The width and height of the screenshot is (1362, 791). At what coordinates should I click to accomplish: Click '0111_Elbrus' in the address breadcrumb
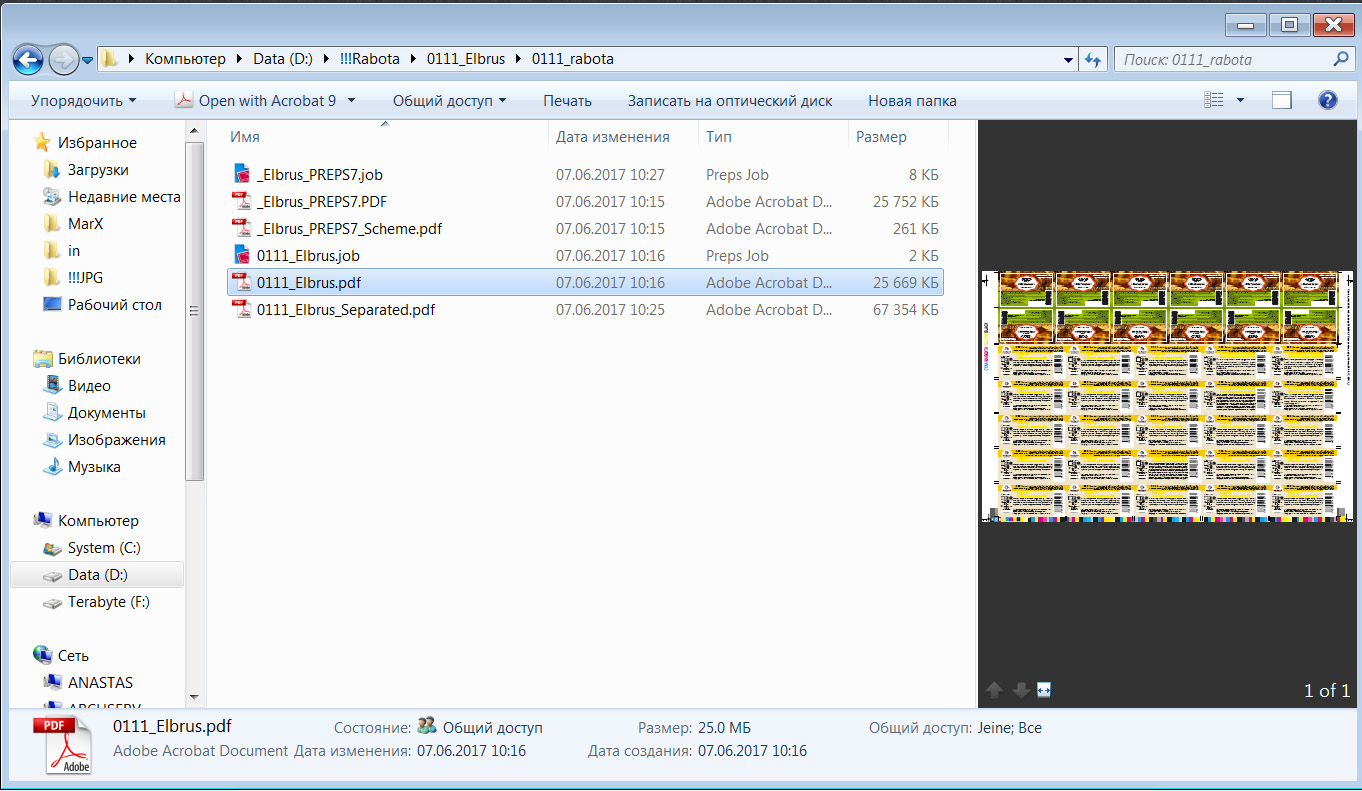[x=467, y=59]
